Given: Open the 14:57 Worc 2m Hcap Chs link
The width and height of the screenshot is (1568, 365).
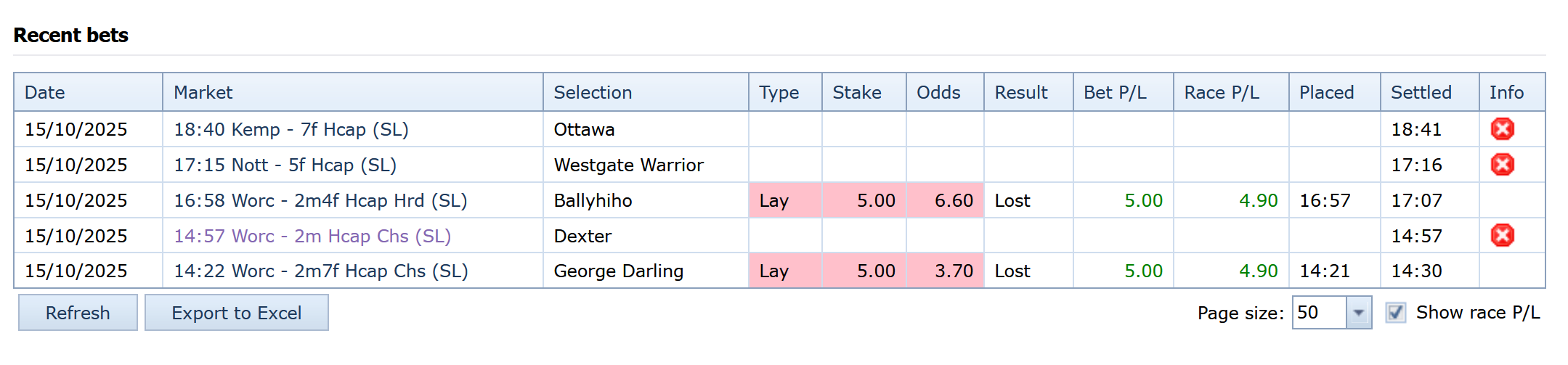Looking at the screenshot, I should 312,236.
